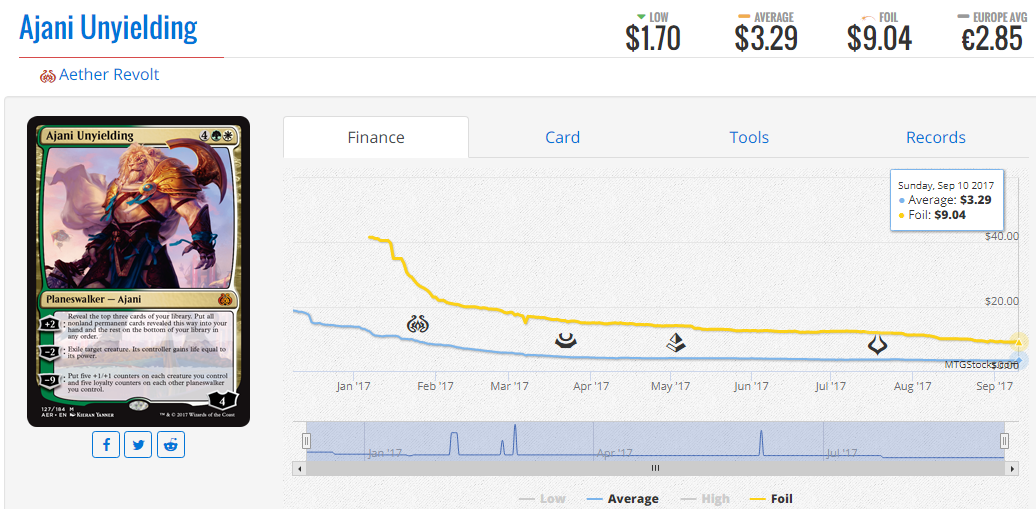Switch to the Records tab

click(936, 137)
